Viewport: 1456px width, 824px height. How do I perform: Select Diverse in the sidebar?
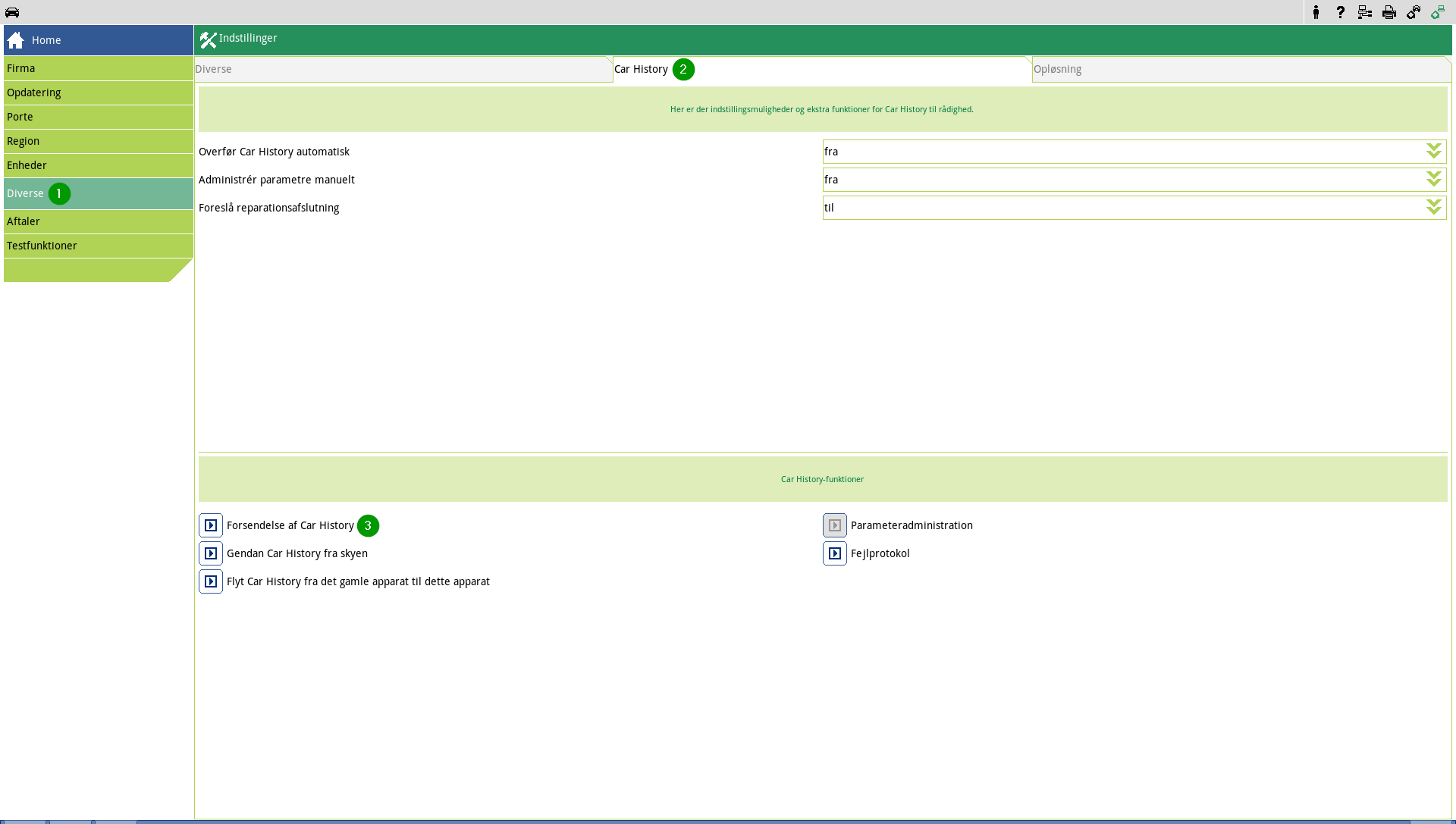[99, 193]
